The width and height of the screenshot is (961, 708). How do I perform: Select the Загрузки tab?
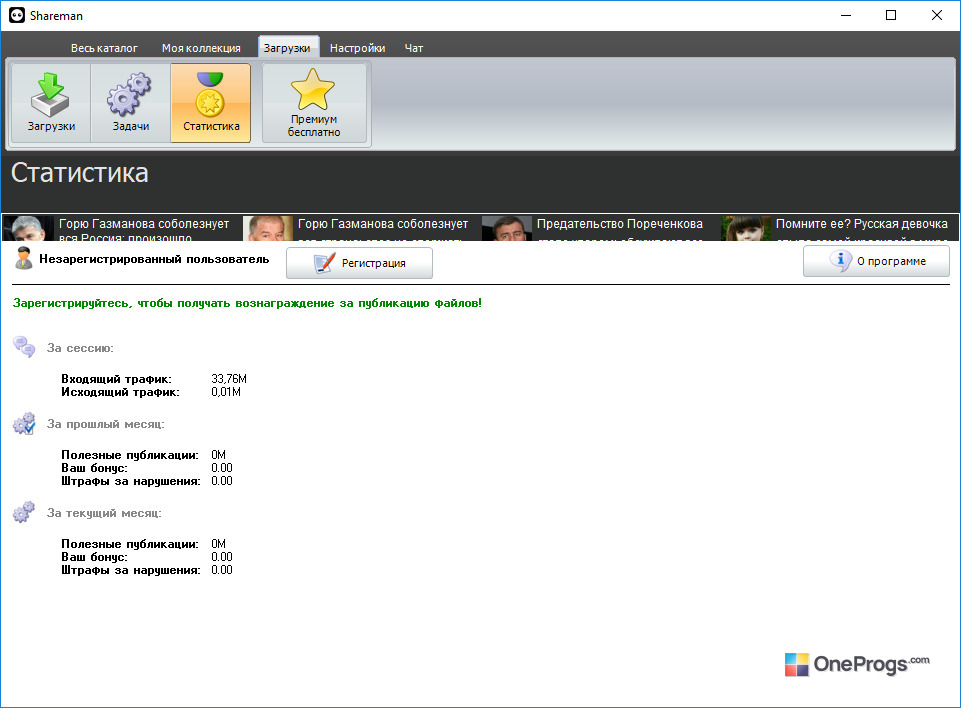point(287,48)
